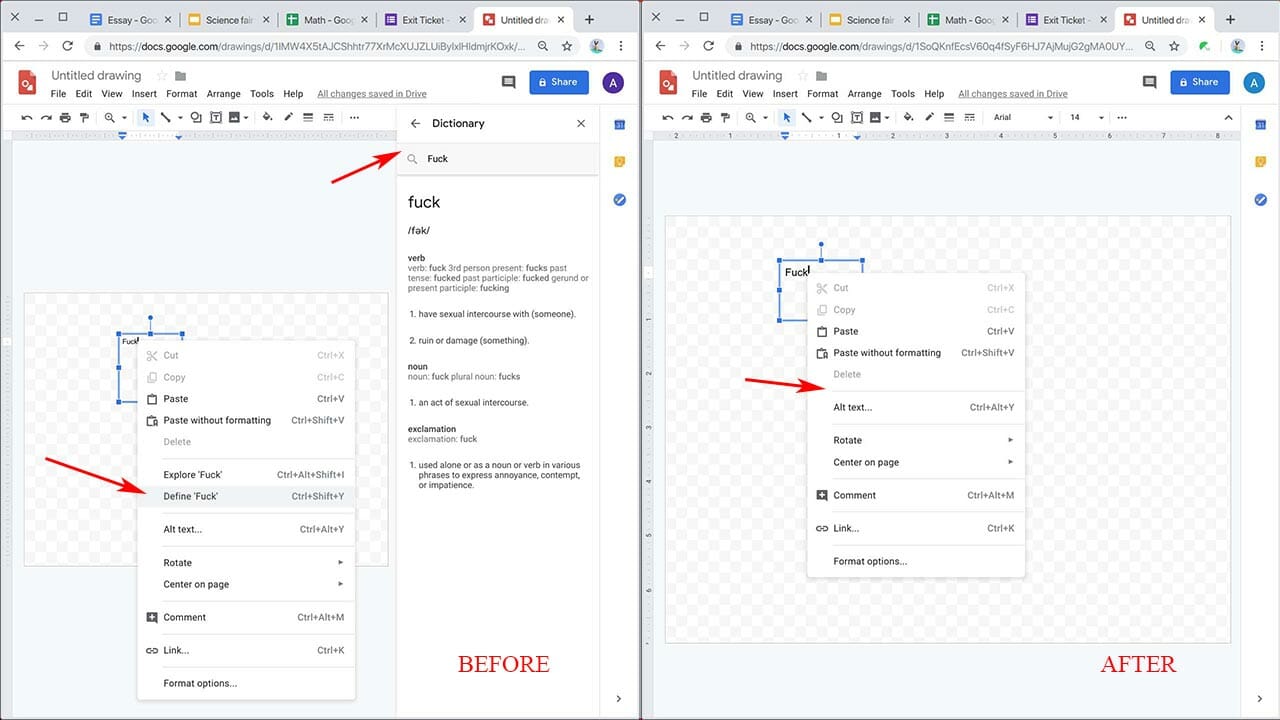Screen dimensions: 1280x720
Task: Open the Tools menu in the right window
Action: coord(903,94)
